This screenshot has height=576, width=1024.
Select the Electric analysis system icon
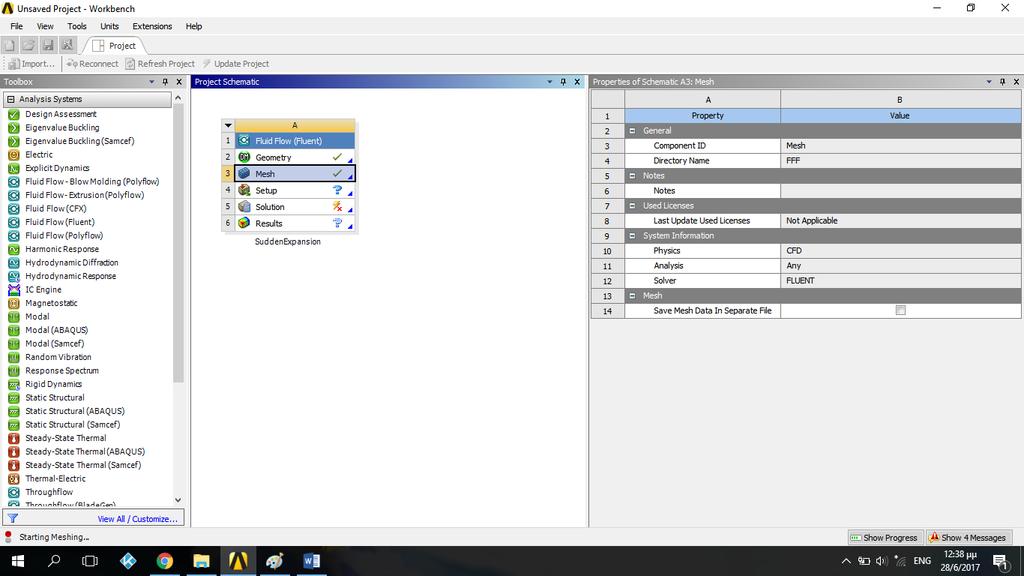click(x=14, y=155)
